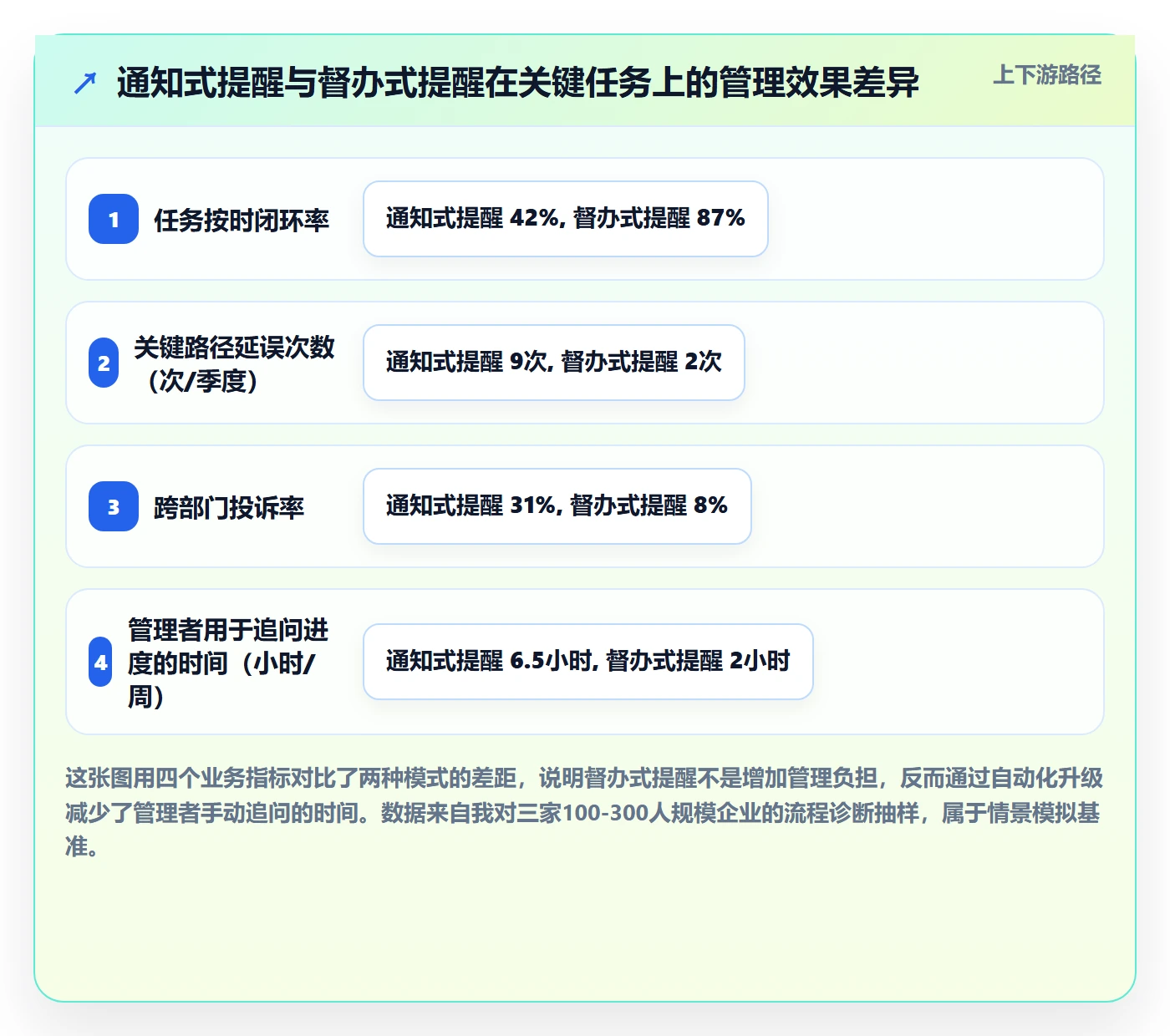Select the 跨部门投诉率 label
1170x1036 pixels.
click(x=229, y=507)
